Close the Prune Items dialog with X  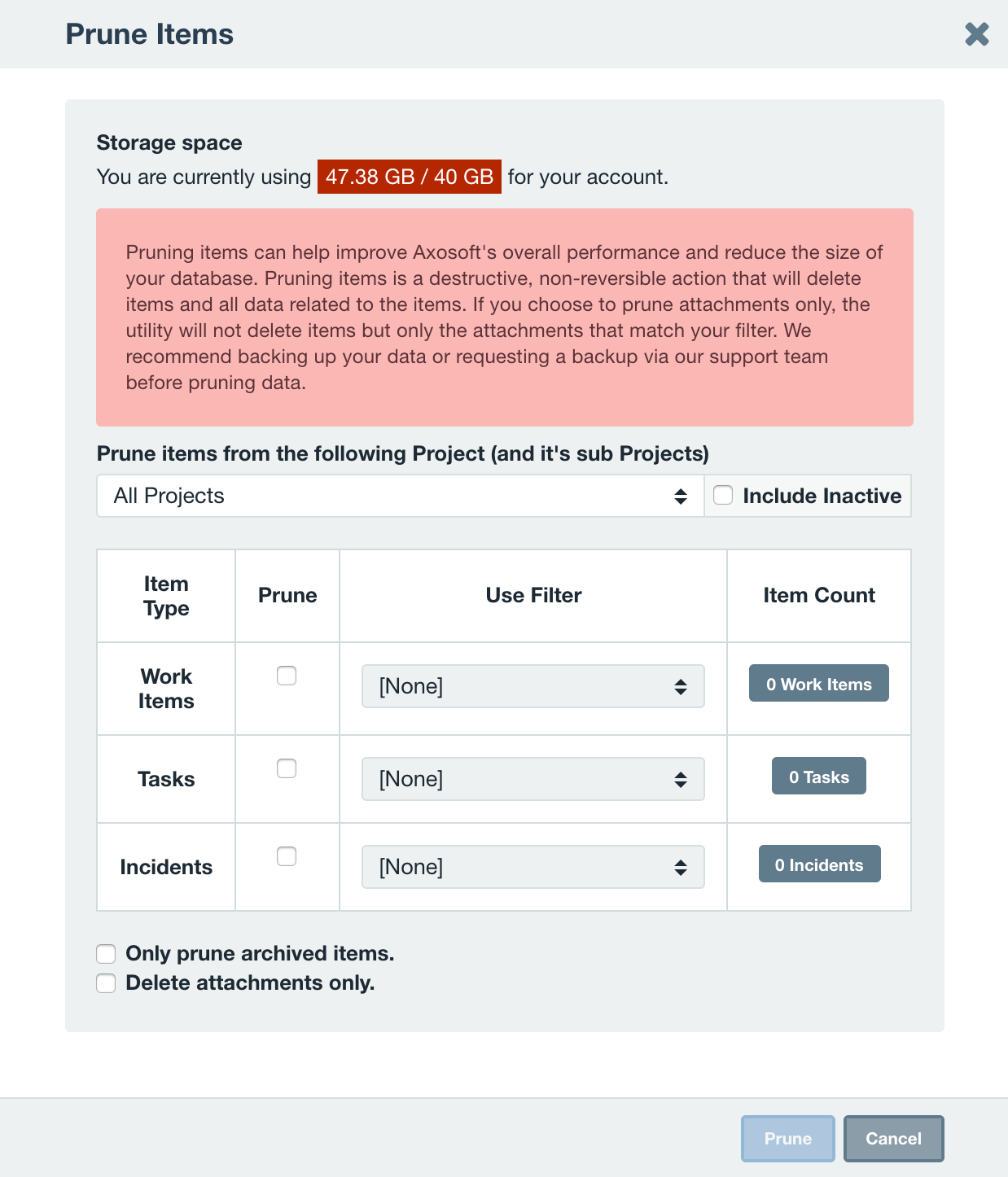976,34
